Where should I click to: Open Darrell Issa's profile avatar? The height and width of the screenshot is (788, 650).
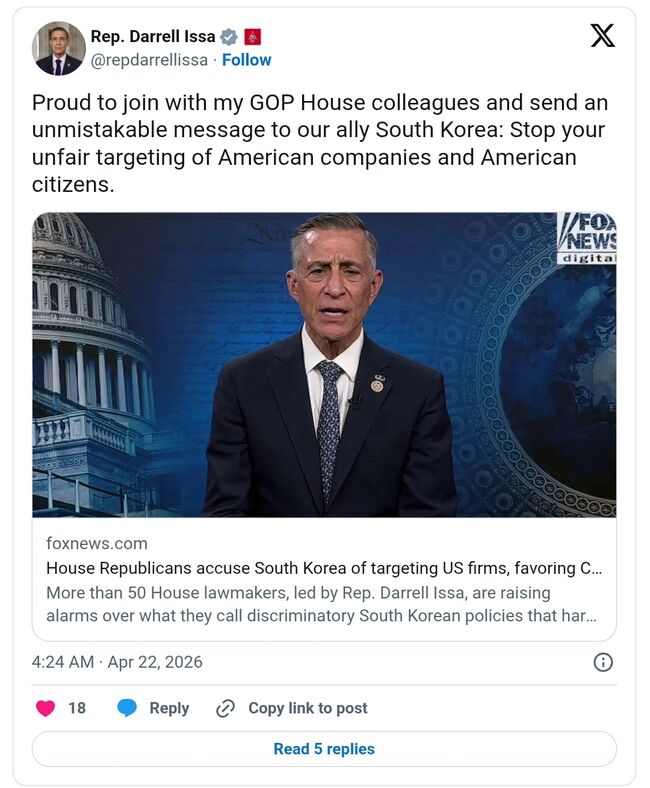point(58,48)
